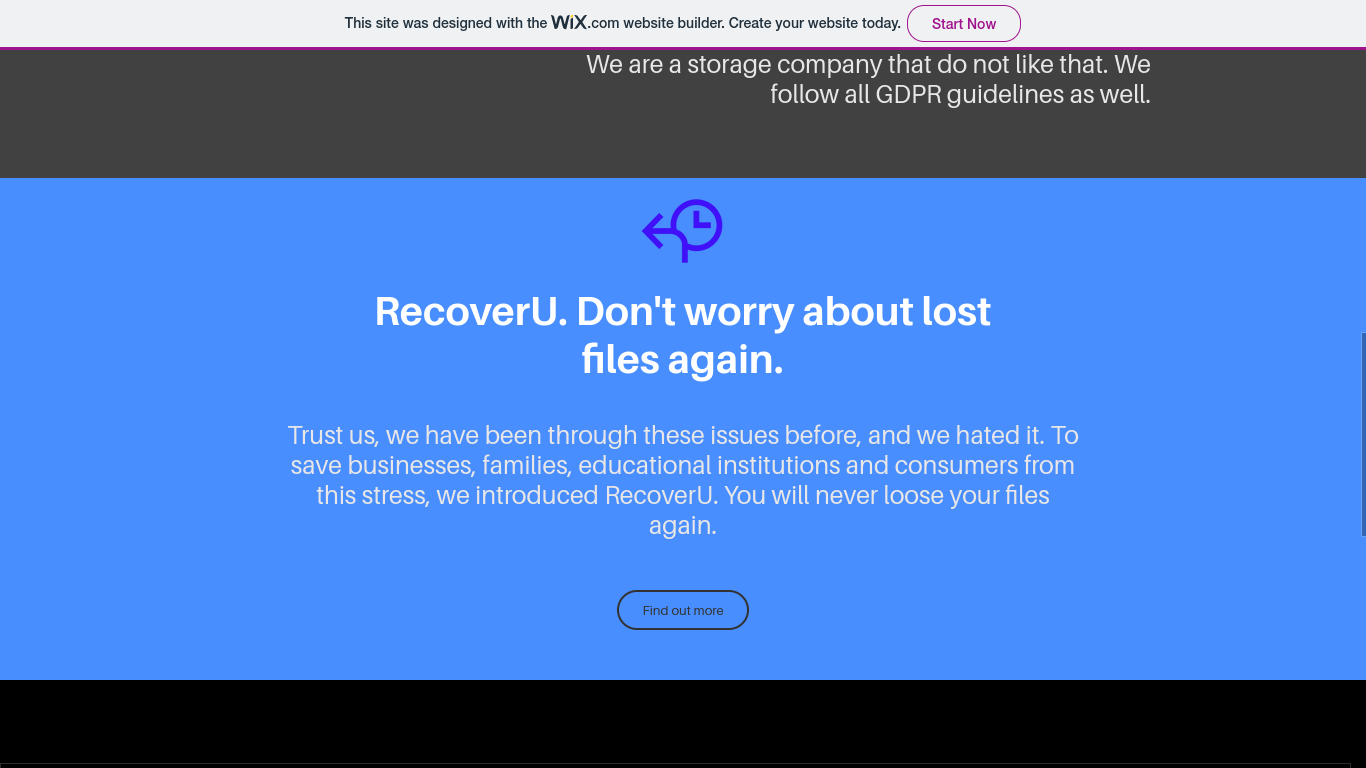Click the left-pointing arrow of the restore icon
Viewport: 1366px width, 768px height.
point(656,232)
